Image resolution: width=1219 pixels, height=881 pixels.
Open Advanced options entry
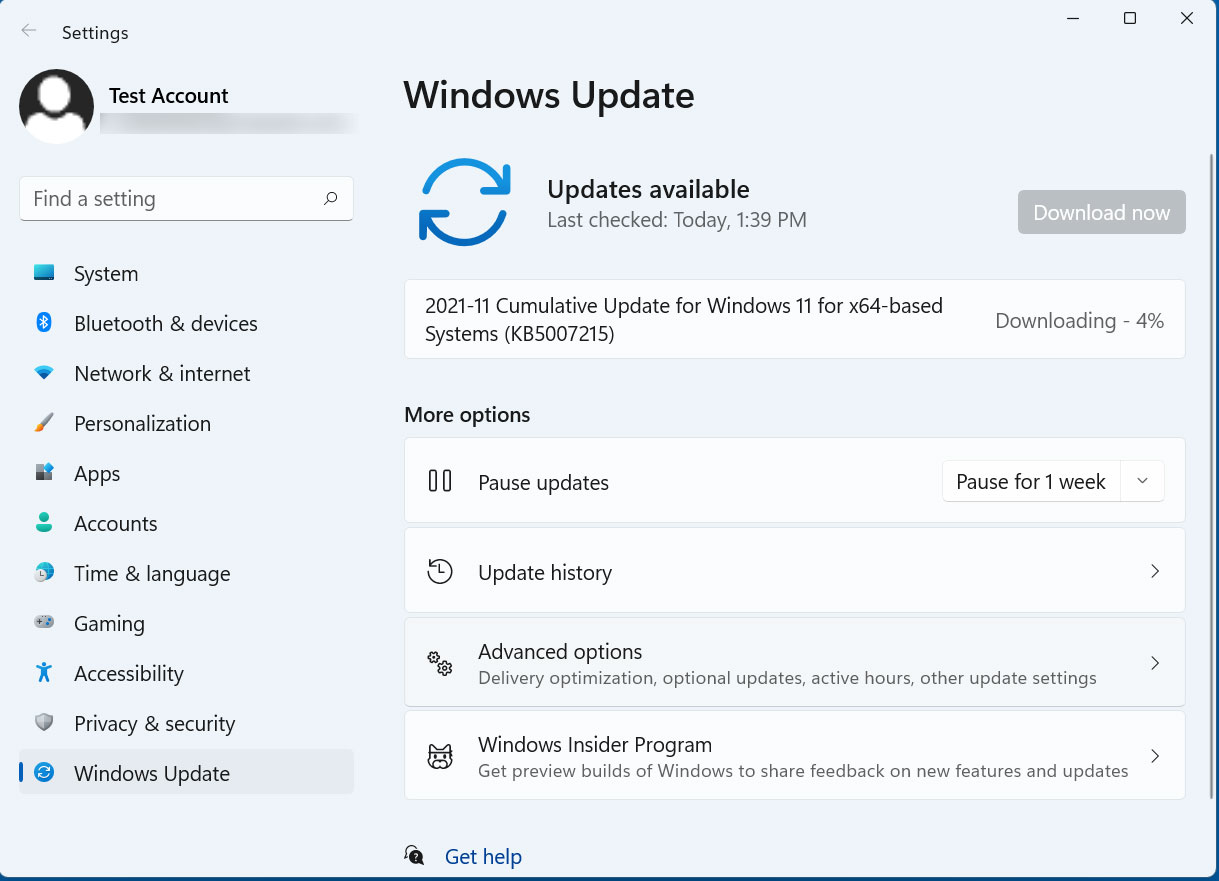pos(795,662)
